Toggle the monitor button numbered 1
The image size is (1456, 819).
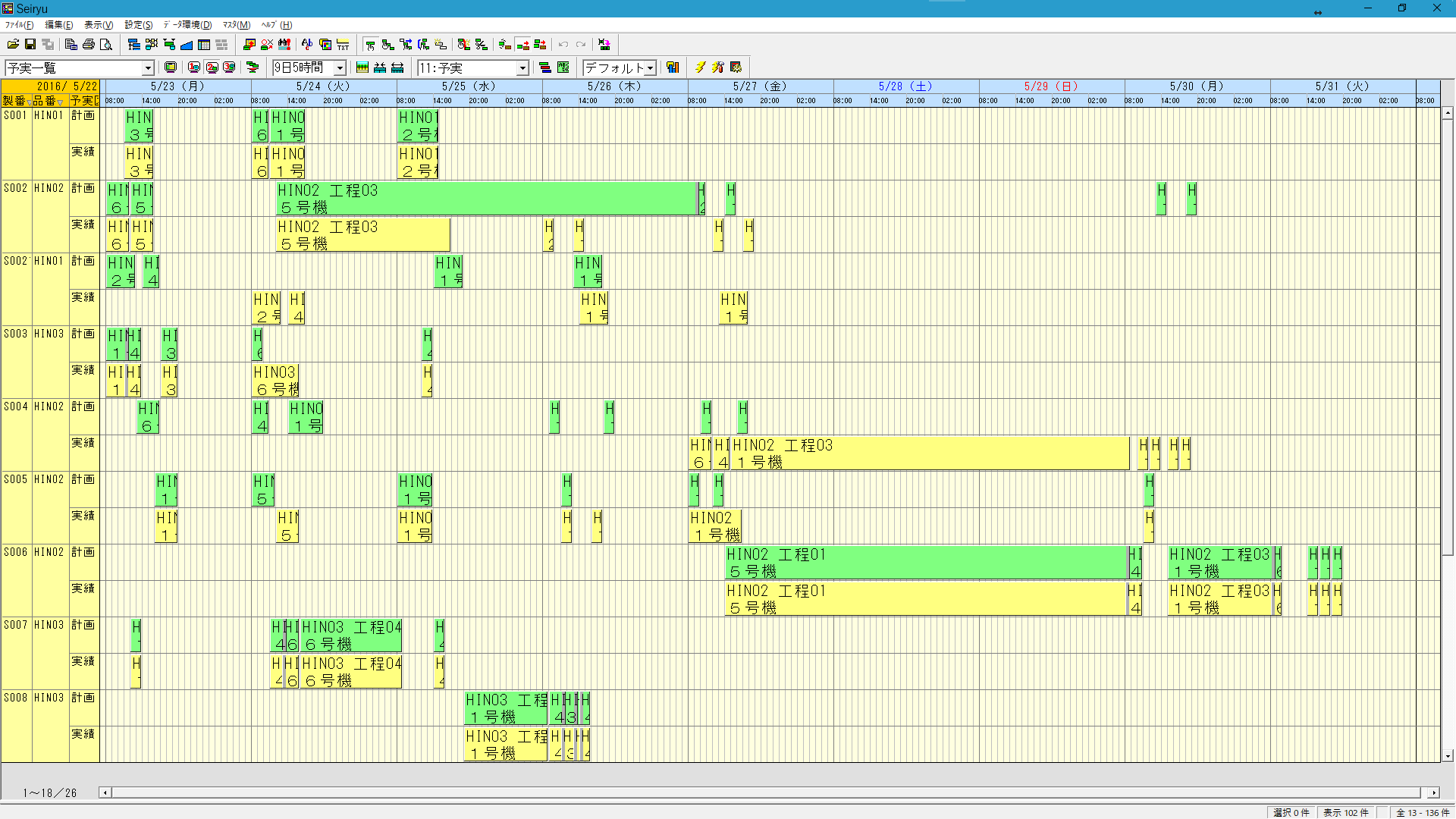pos(194,67)
